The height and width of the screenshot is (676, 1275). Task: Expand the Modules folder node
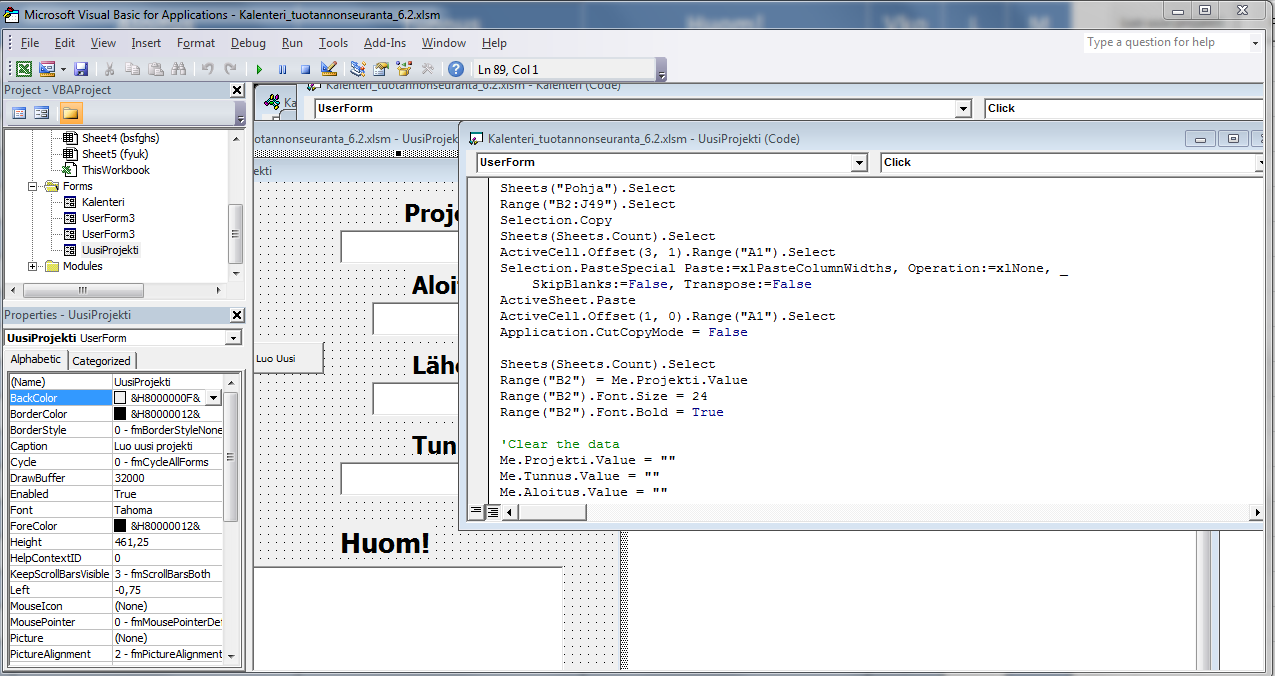pyautogui.click(x=33, y=266)
